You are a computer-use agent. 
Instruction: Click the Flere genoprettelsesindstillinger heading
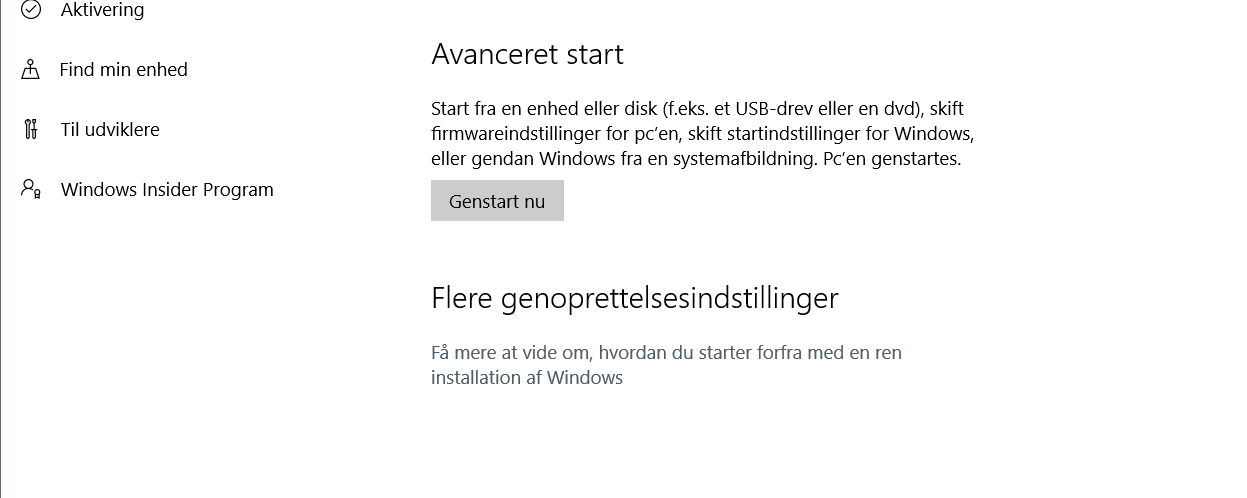pyautogui.click(x=634, y=298)
